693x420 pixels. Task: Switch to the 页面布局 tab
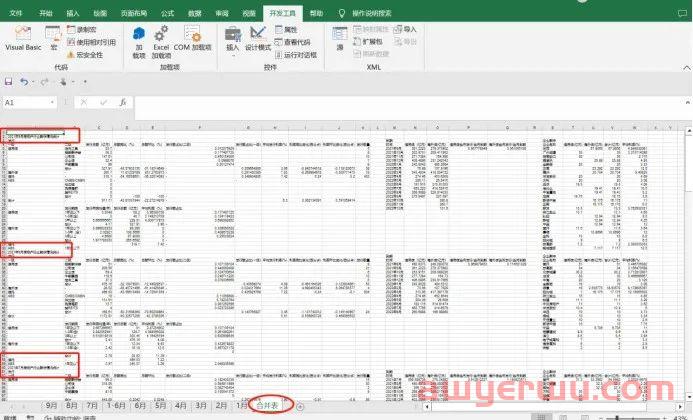point(134,13)
